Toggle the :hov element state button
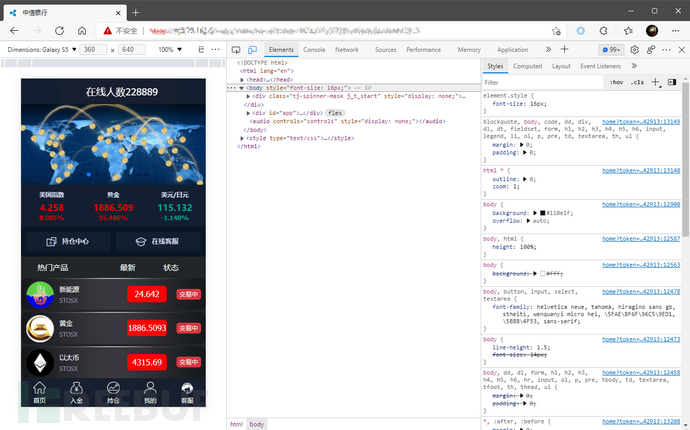The height and width of the screenshot is (430, 690). [616, 82]
